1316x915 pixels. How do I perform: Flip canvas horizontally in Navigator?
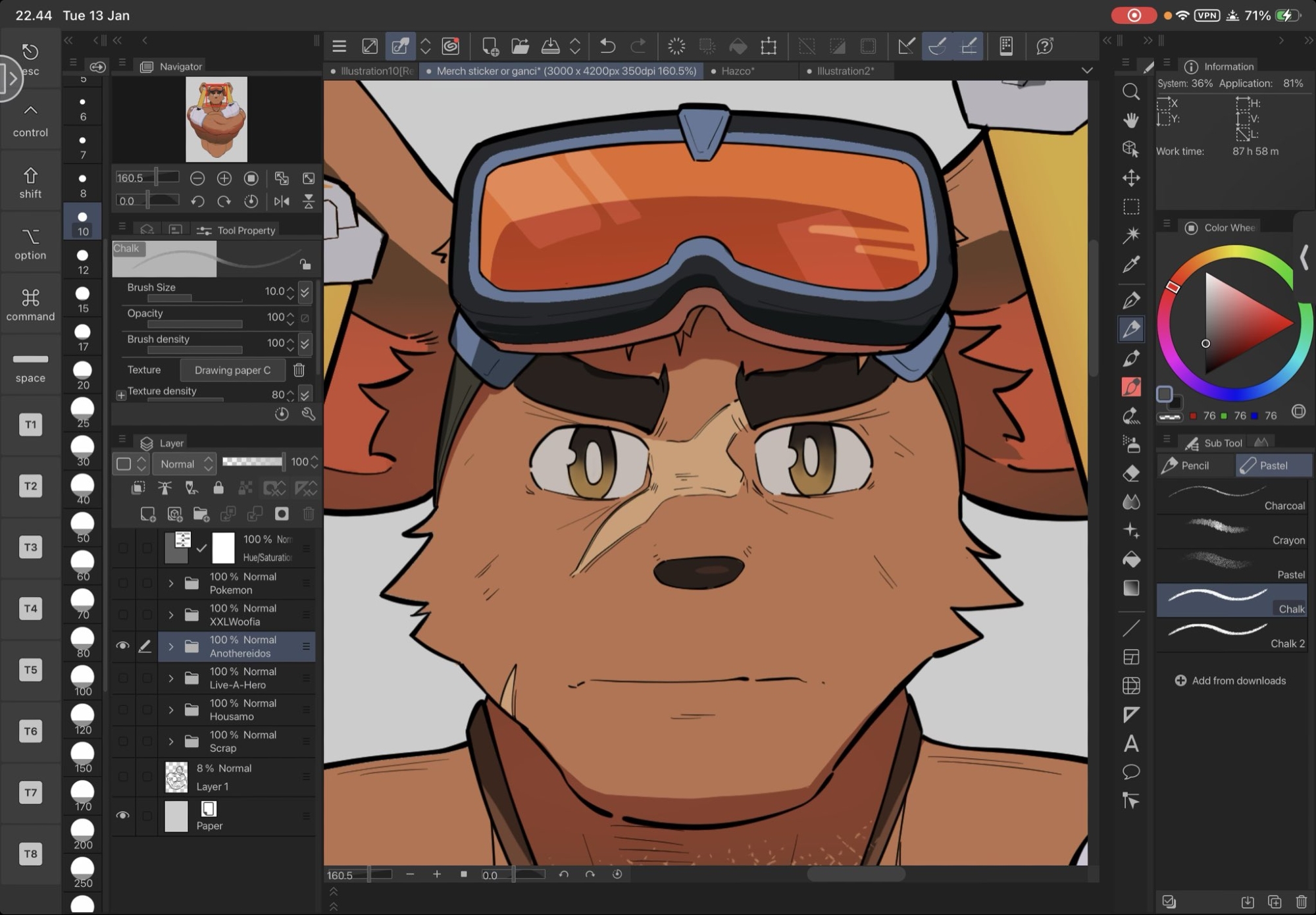[x=282, y=201]
